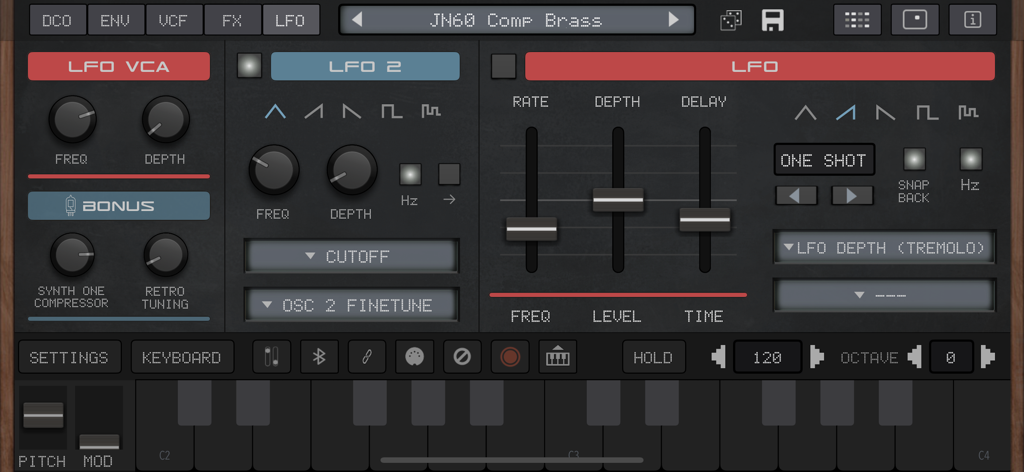Open SETTINGS

pos(69,357)
